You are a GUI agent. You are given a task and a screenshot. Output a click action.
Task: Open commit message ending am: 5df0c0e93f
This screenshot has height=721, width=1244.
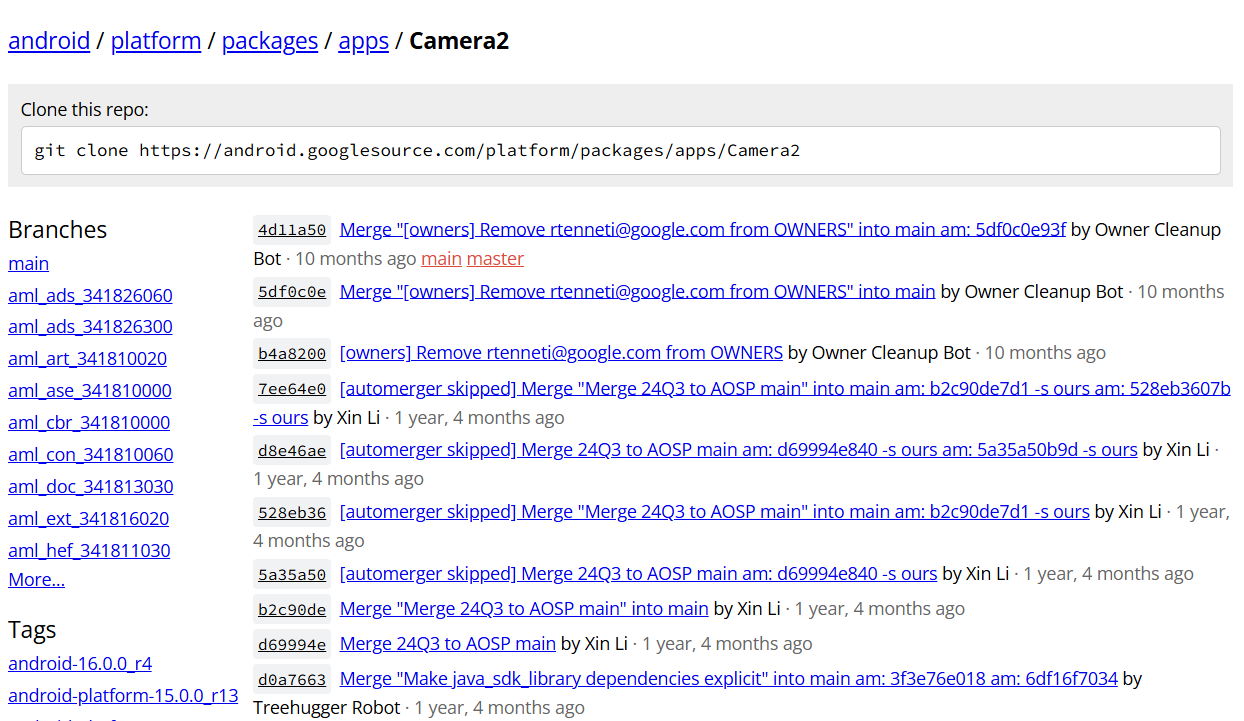tap(703, 229)
